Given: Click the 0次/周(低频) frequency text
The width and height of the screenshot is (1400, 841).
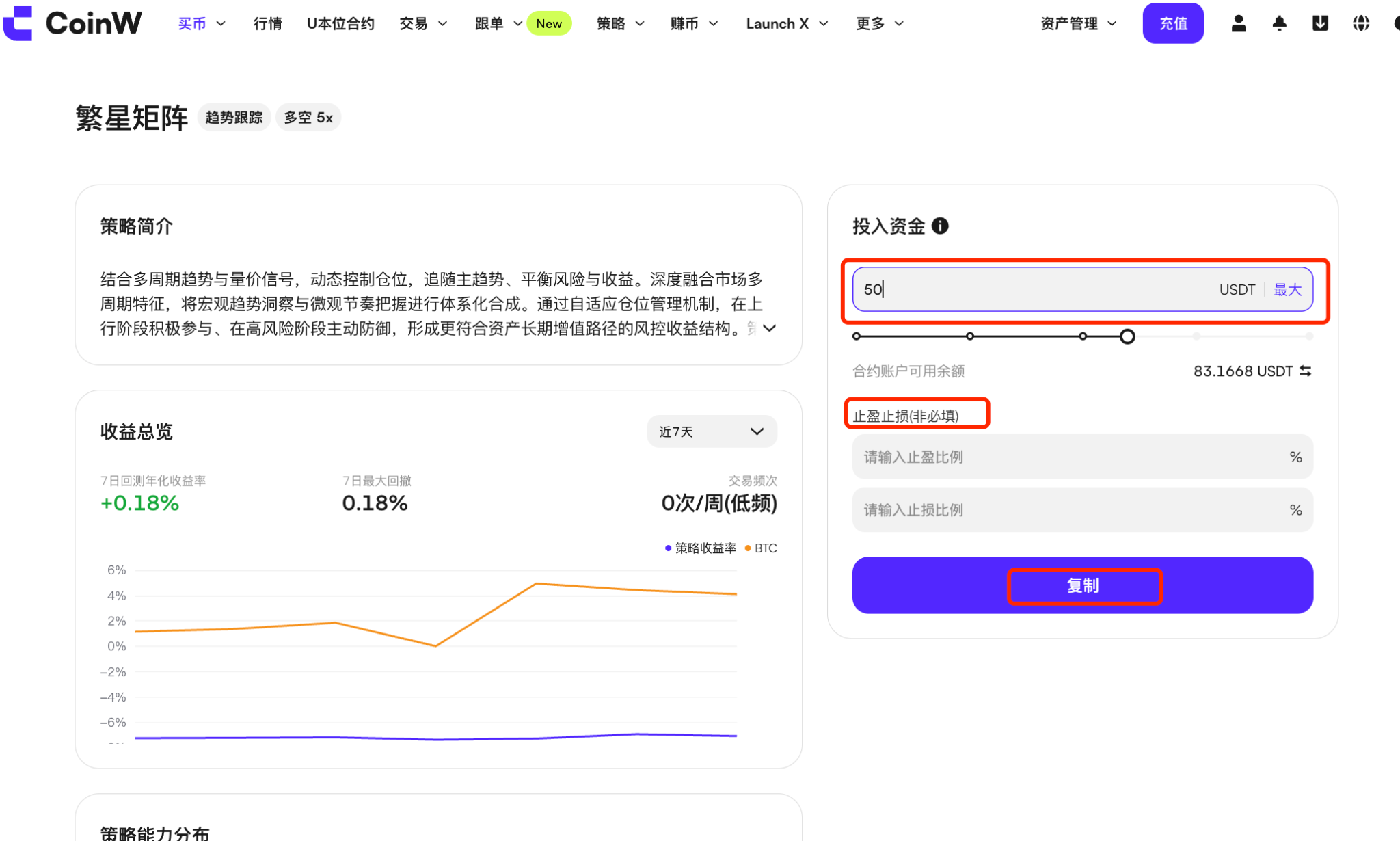Looking at the screenshot, I should click(719, 503).
